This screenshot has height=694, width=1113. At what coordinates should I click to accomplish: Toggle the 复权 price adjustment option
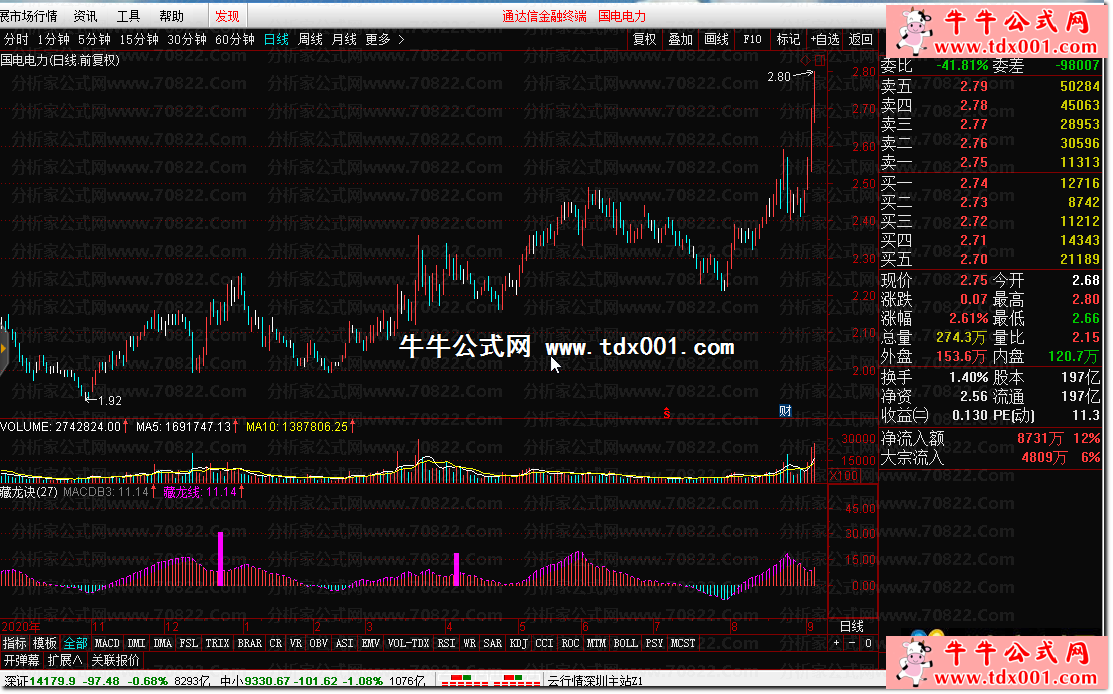tap(645, 39)
